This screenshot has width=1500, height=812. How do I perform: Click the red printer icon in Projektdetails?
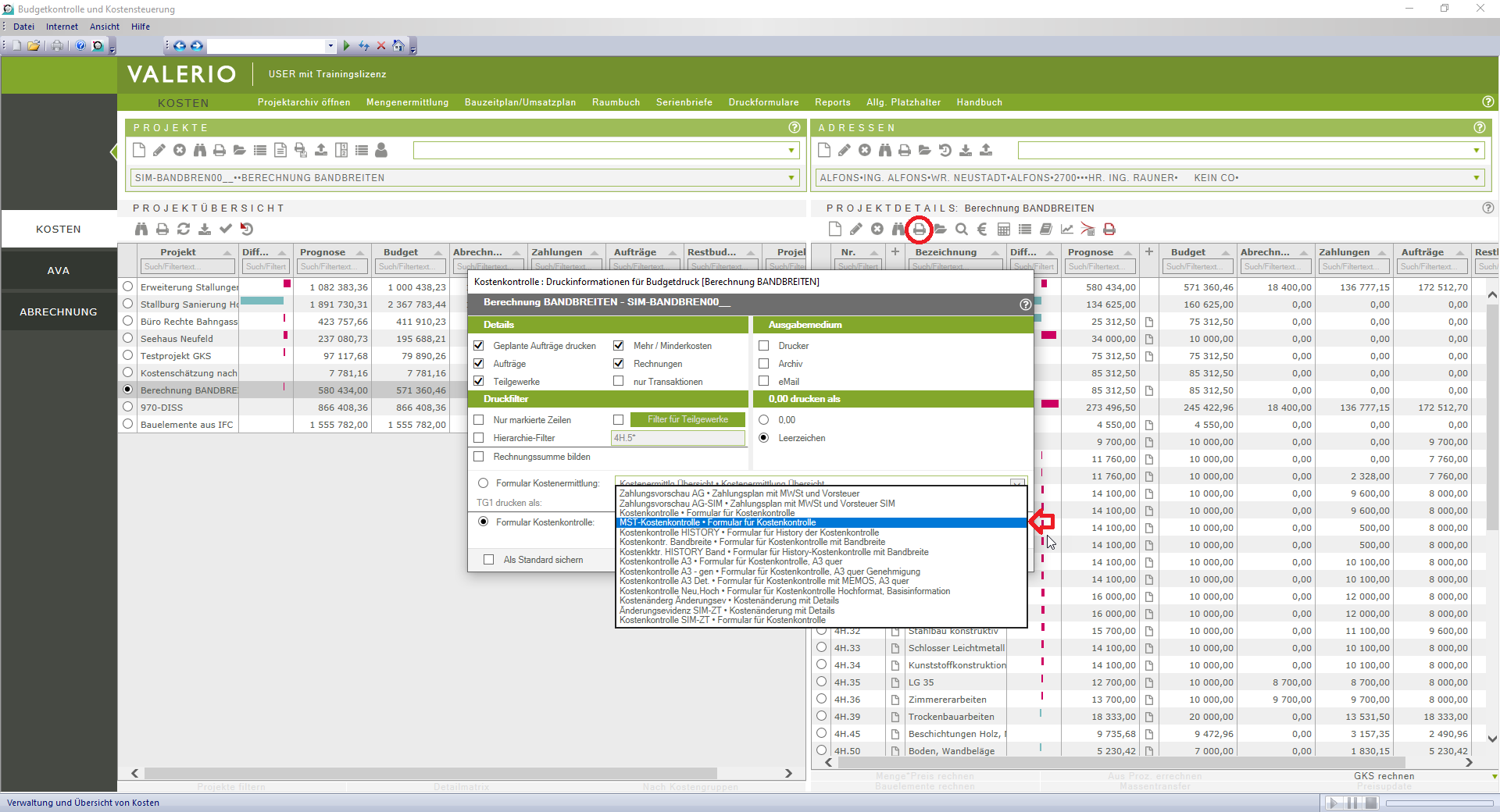tap(1109, 230)
